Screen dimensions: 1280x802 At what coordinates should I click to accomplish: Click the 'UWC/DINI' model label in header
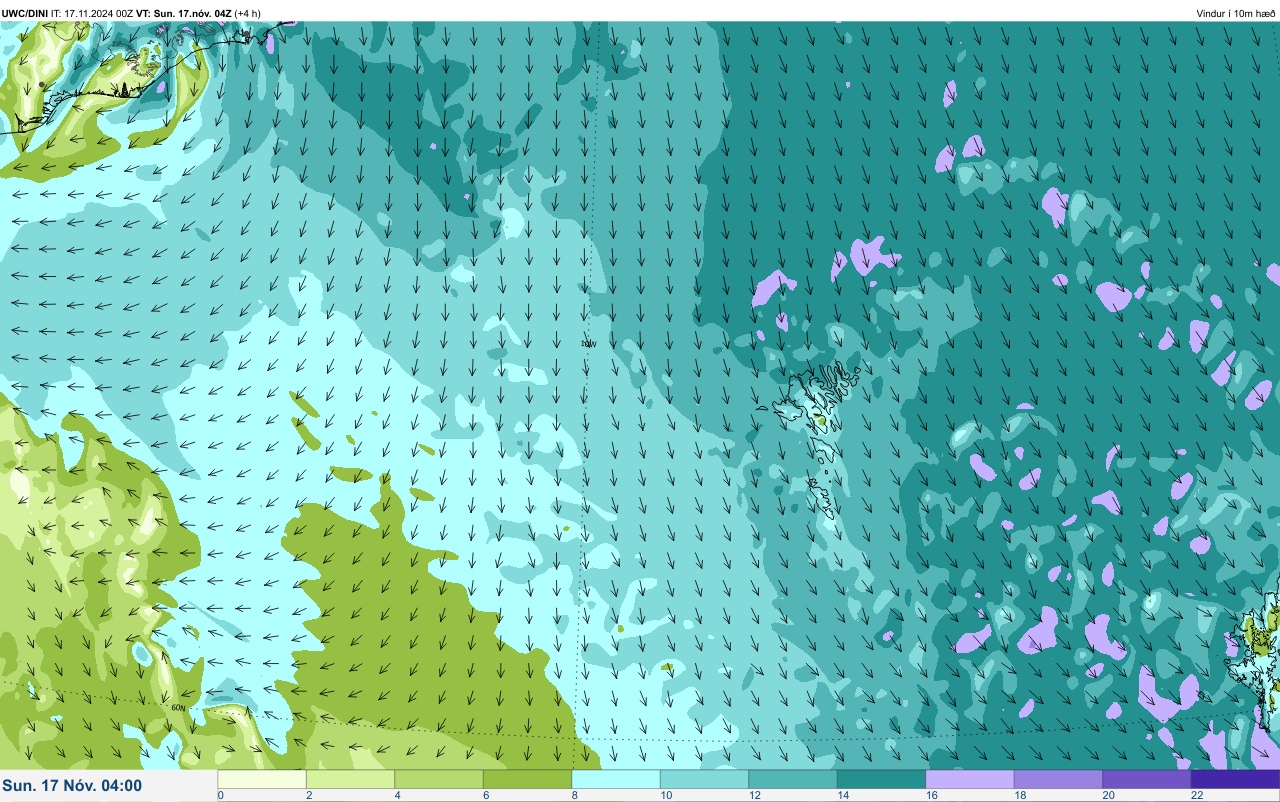[24, 13]
